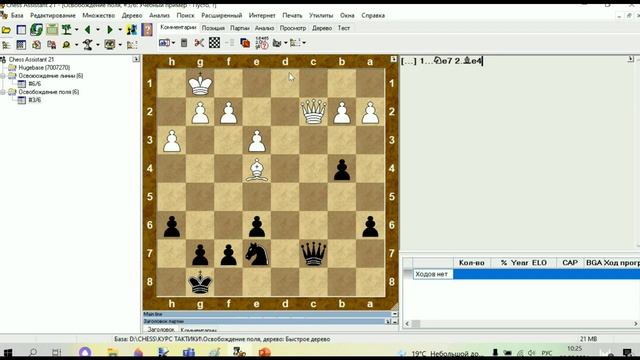Open dropdown arrow next to right green arrow
Viewport: 640px width, 360px height.
click(120, 30)
